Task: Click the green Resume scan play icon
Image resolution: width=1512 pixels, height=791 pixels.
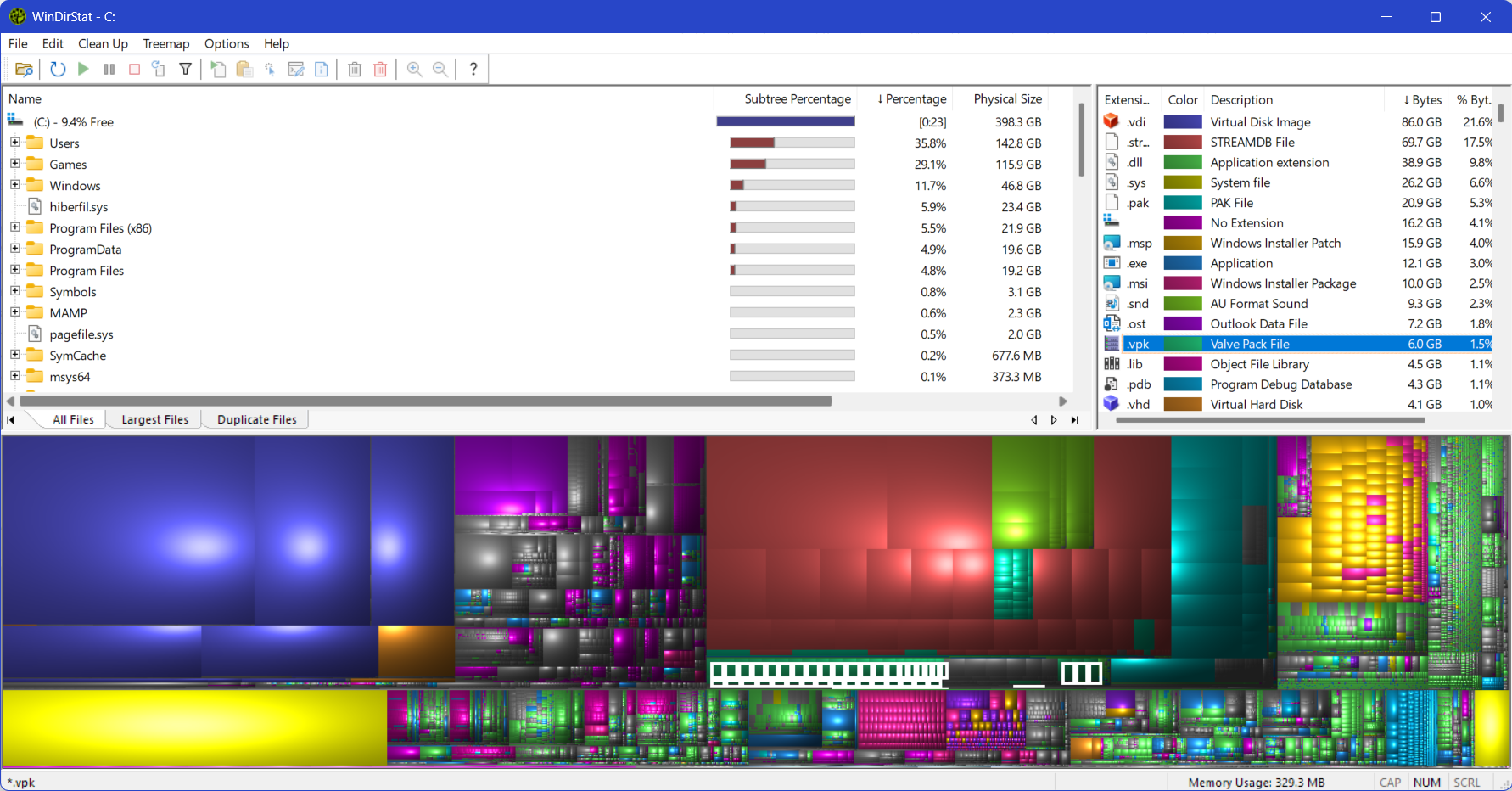Action: pos(83,70)
